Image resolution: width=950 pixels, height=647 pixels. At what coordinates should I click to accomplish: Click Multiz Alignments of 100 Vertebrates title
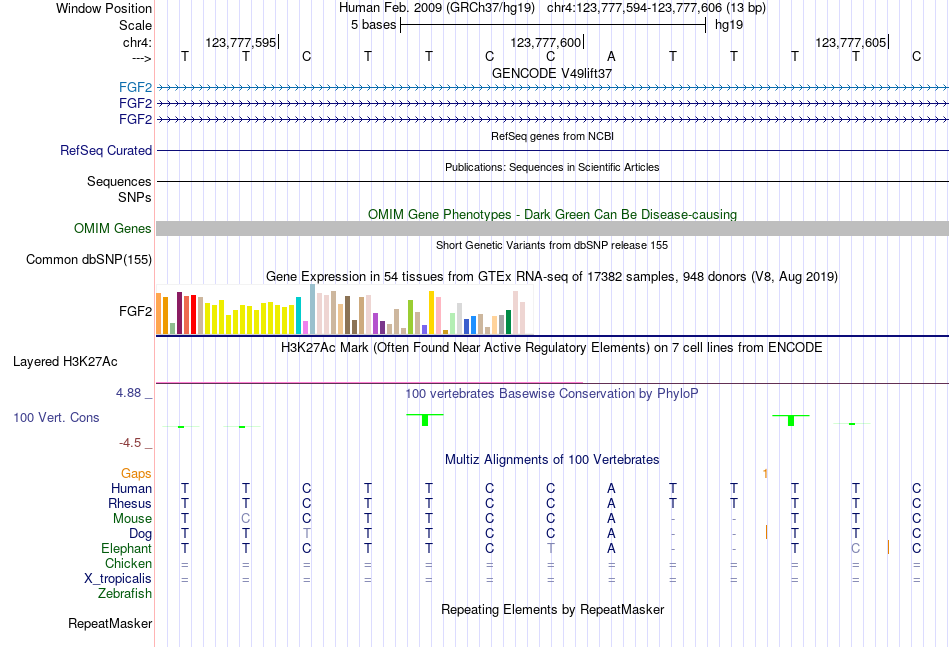552,460
